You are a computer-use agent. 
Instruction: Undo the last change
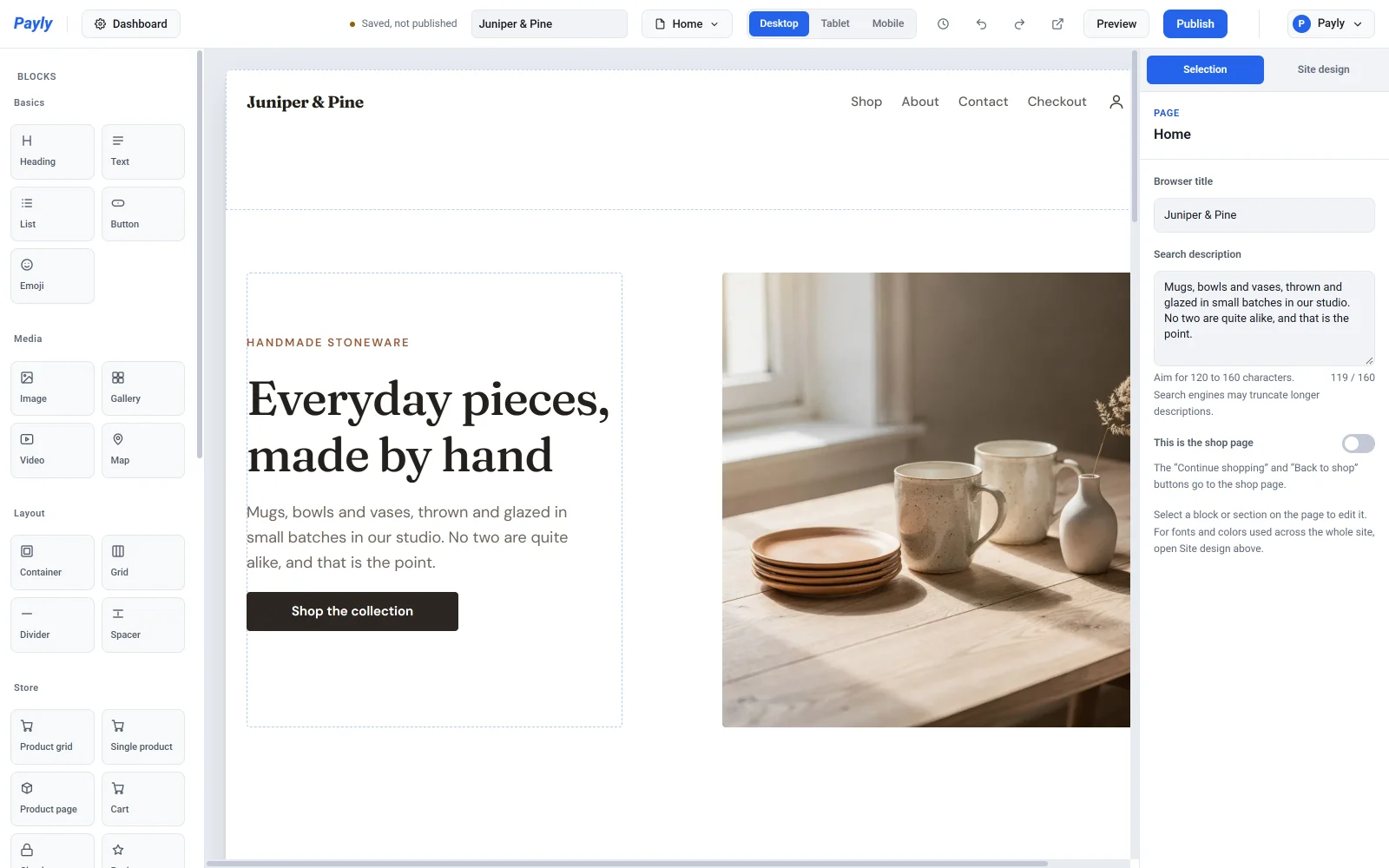(981, 24)
